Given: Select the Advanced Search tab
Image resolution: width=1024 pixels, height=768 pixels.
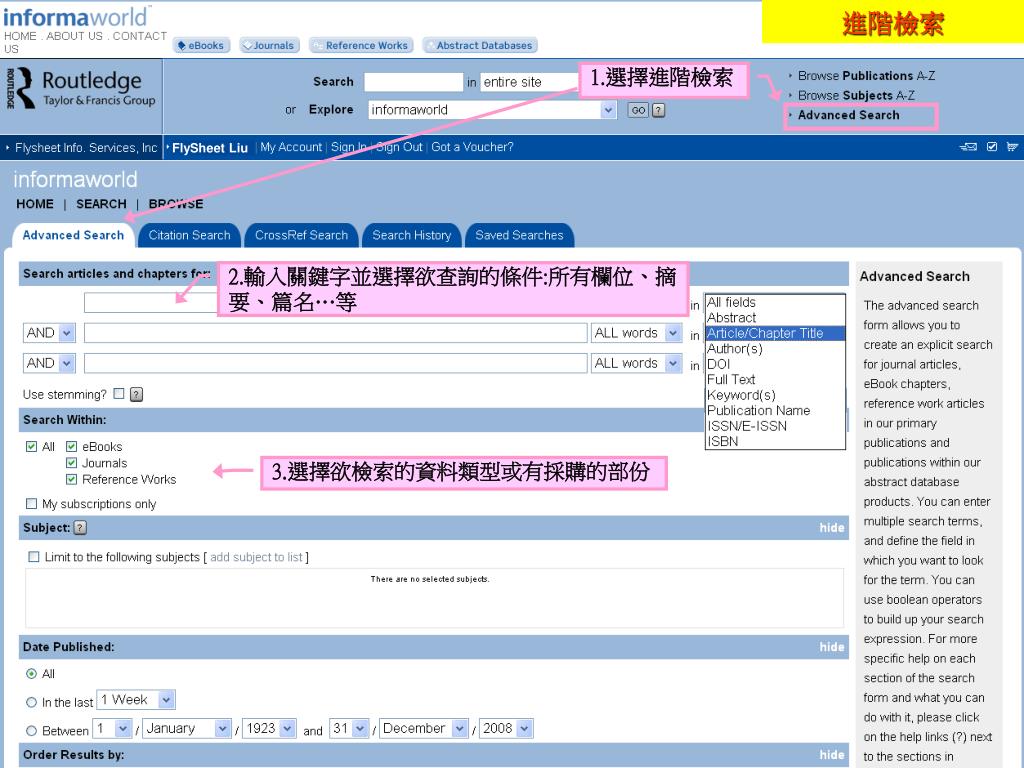Looking at the screenshot, I should point(73,235).
